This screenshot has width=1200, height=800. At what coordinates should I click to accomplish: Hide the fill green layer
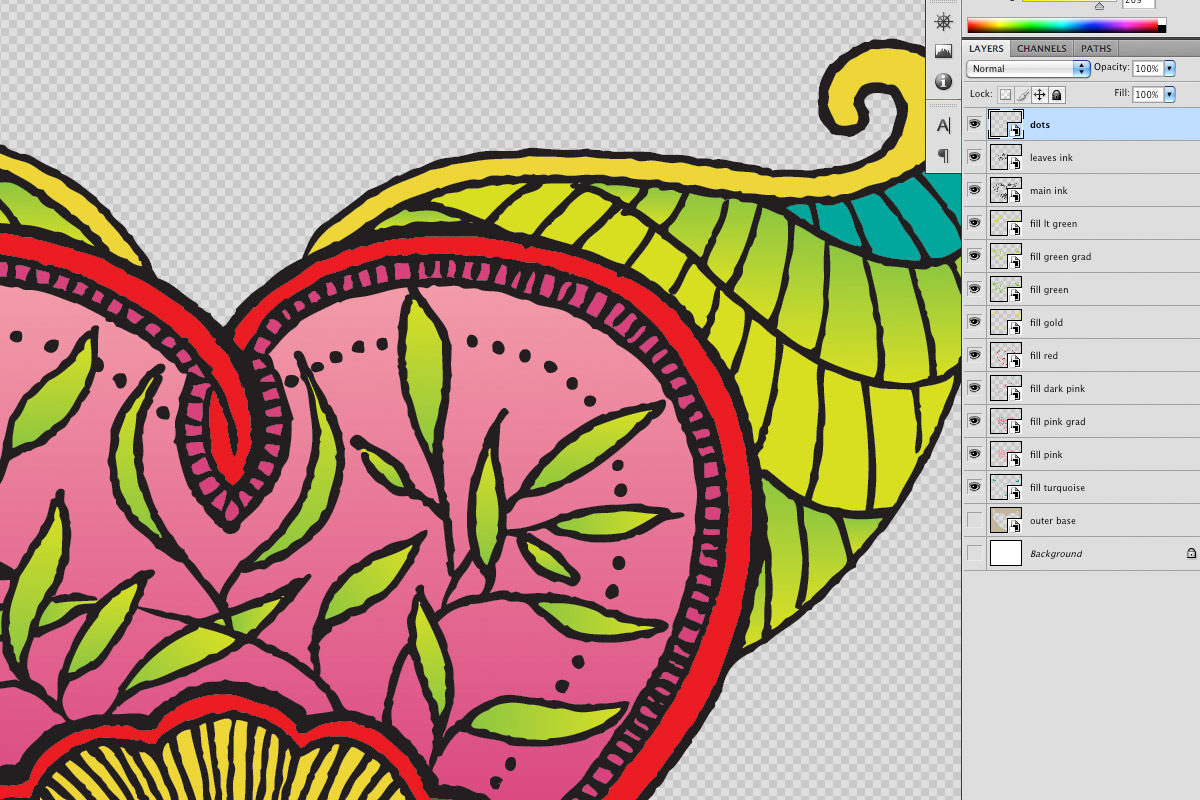[974, 289]
